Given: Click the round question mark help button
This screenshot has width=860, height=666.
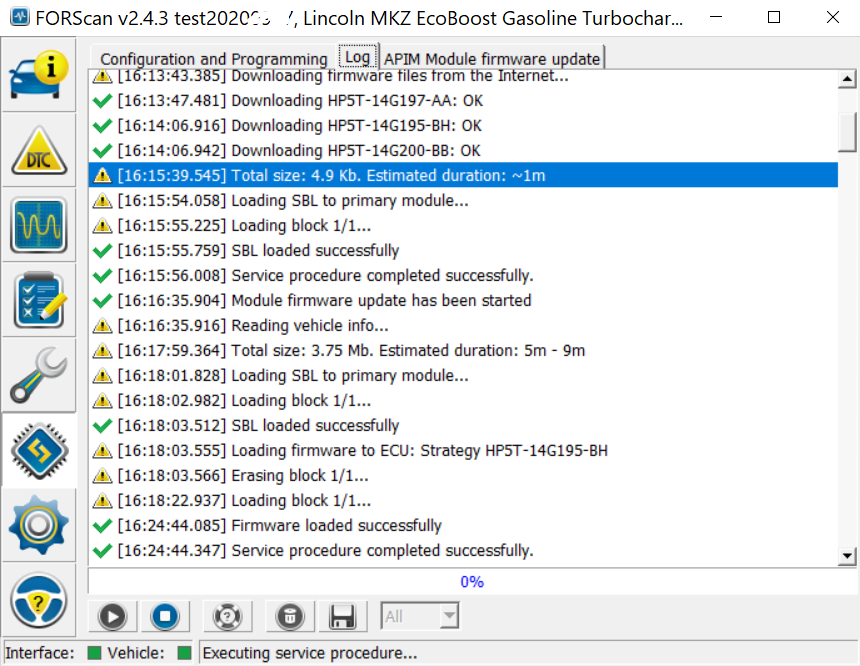Looking at the screenshot, I should tap(227, 617).
